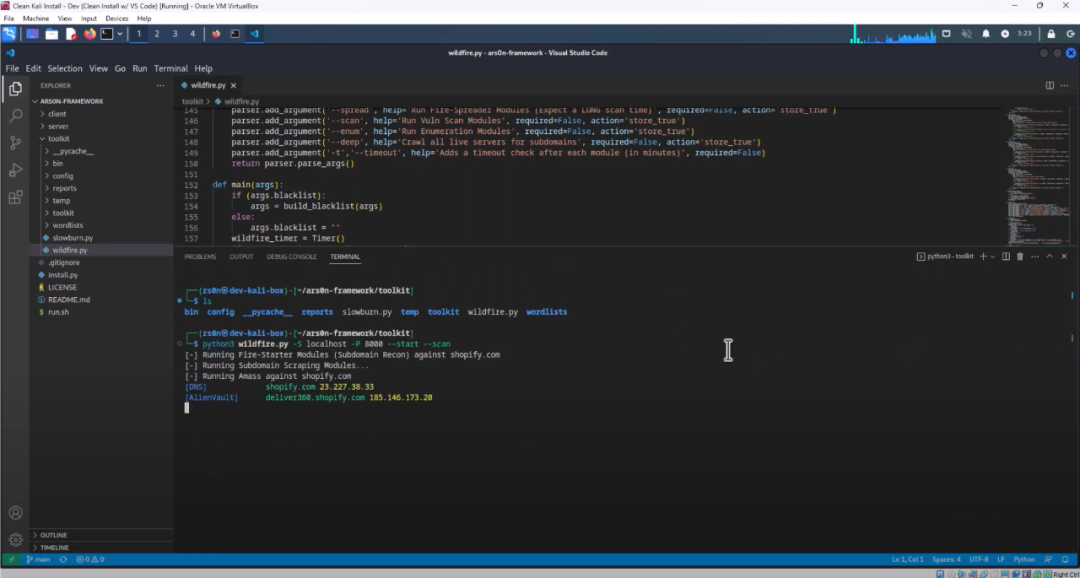1080x578 pixels.
Task: Open the VirtualBox Devices menu
Action: pos(116,19)
